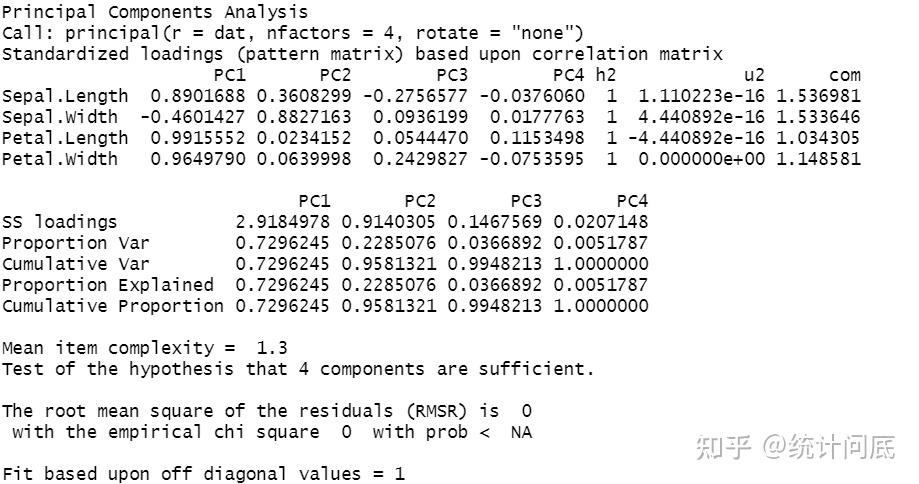This screenshot has width=919, height=484.
Task: Click the 知乎 @统计问底 watermark
Action: pos(796,447)
